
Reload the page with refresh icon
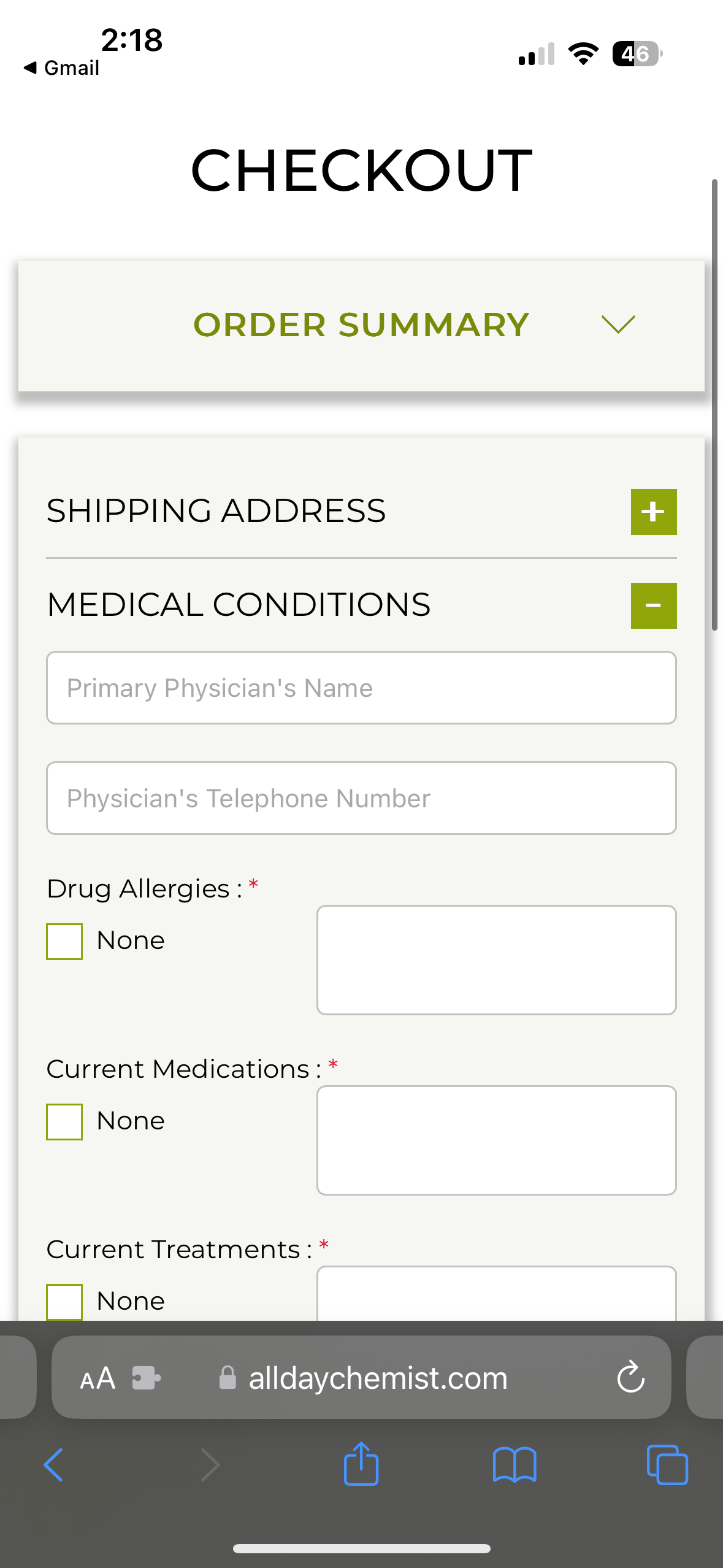[x=630, y=1378]
